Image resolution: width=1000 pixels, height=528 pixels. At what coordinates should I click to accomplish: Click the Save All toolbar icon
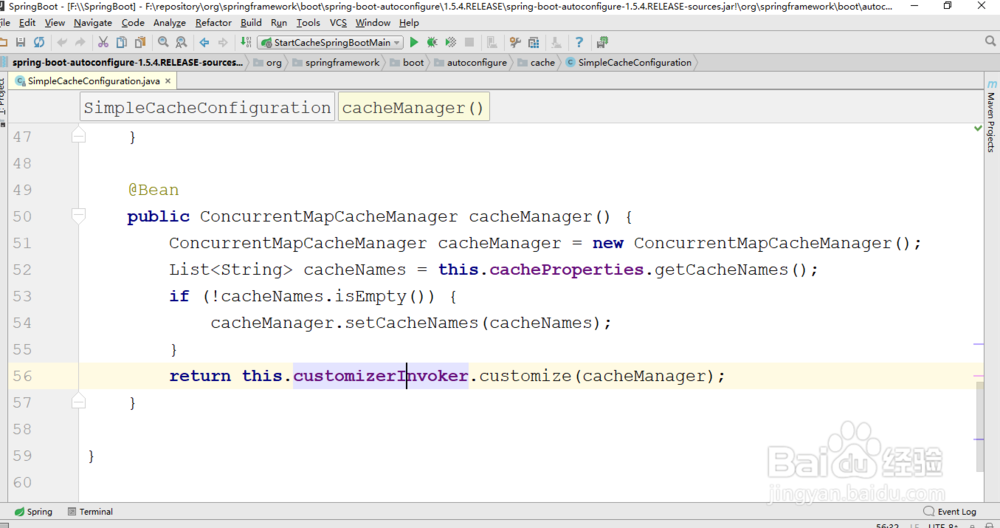20,42
